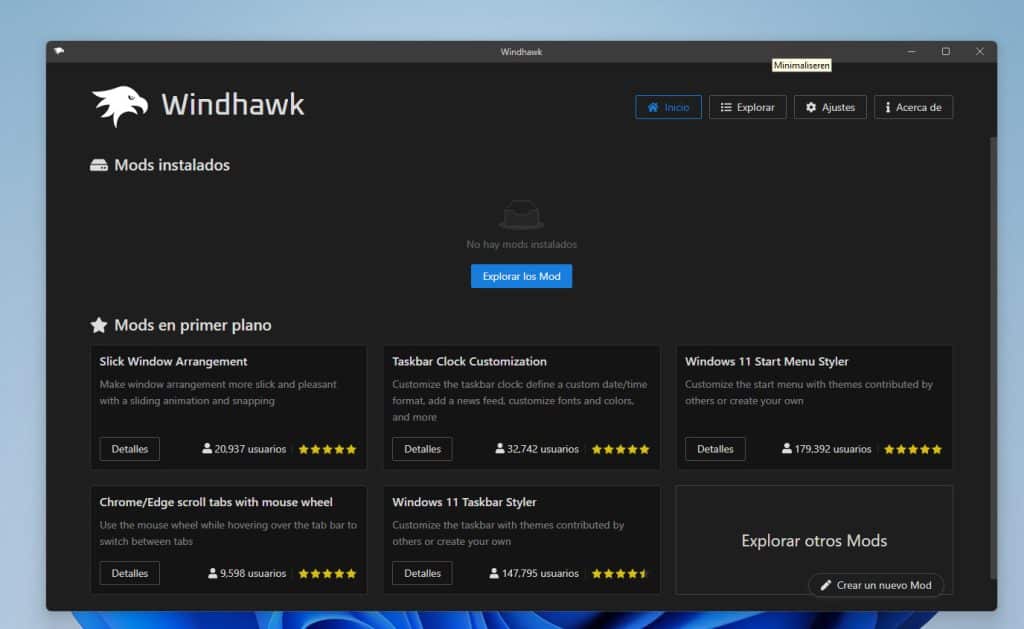Screen dimensions: 1024x629
Task: Click the Slick Window Arrangement title
Action: 173,361
